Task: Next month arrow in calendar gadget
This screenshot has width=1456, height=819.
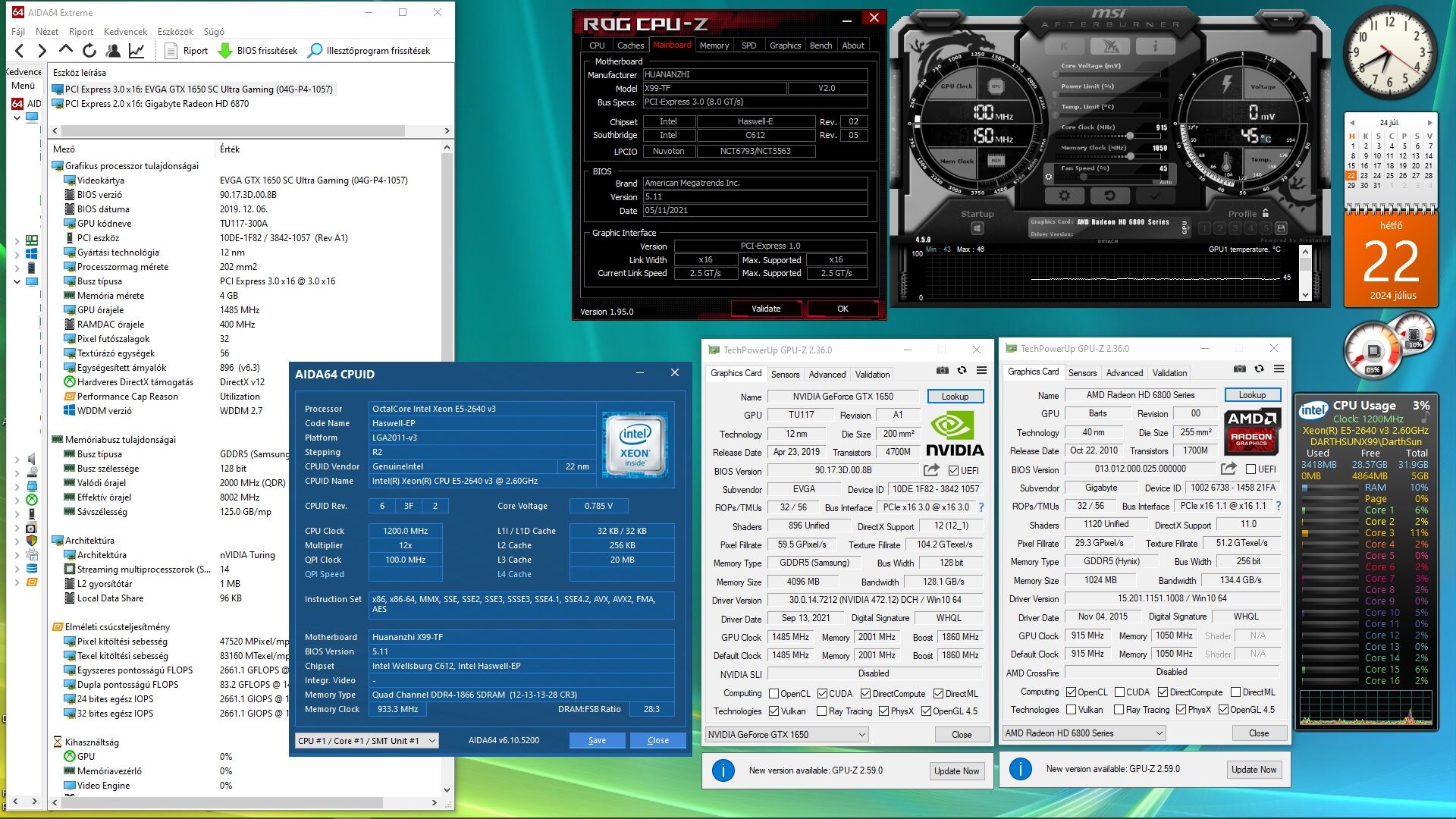Action: point(1429,123)
